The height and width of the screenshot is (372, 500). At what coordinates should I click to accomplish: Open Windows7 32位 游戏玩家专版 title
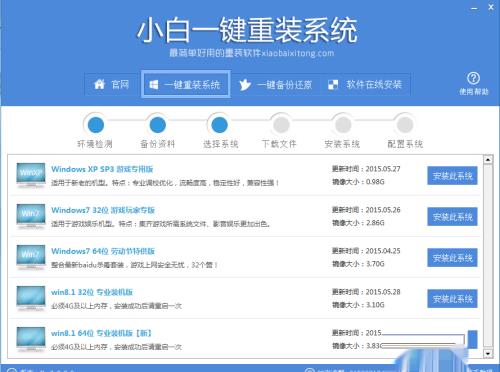[x=103, y=210]
